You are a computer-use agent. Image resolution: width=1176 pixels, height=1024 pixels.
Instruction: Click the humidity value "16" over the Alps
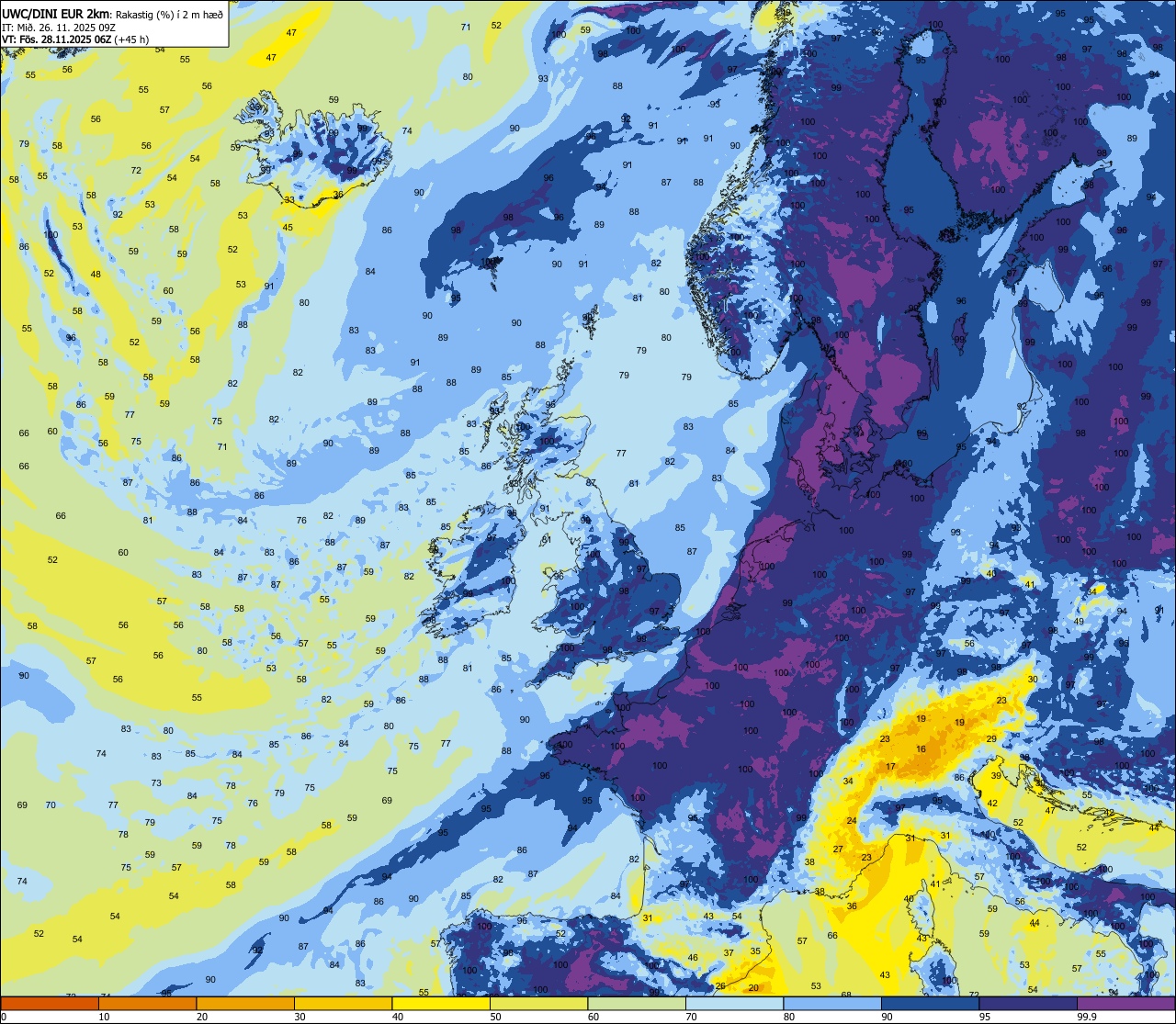point(922,749)
